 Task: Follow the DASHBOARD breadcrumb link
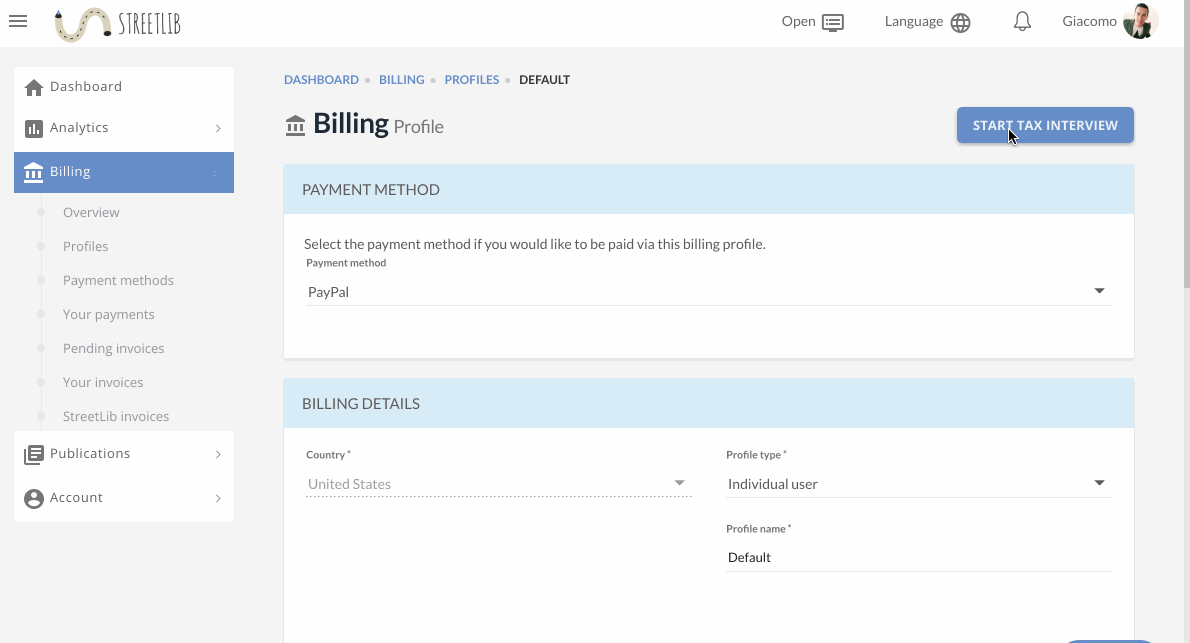321,80
